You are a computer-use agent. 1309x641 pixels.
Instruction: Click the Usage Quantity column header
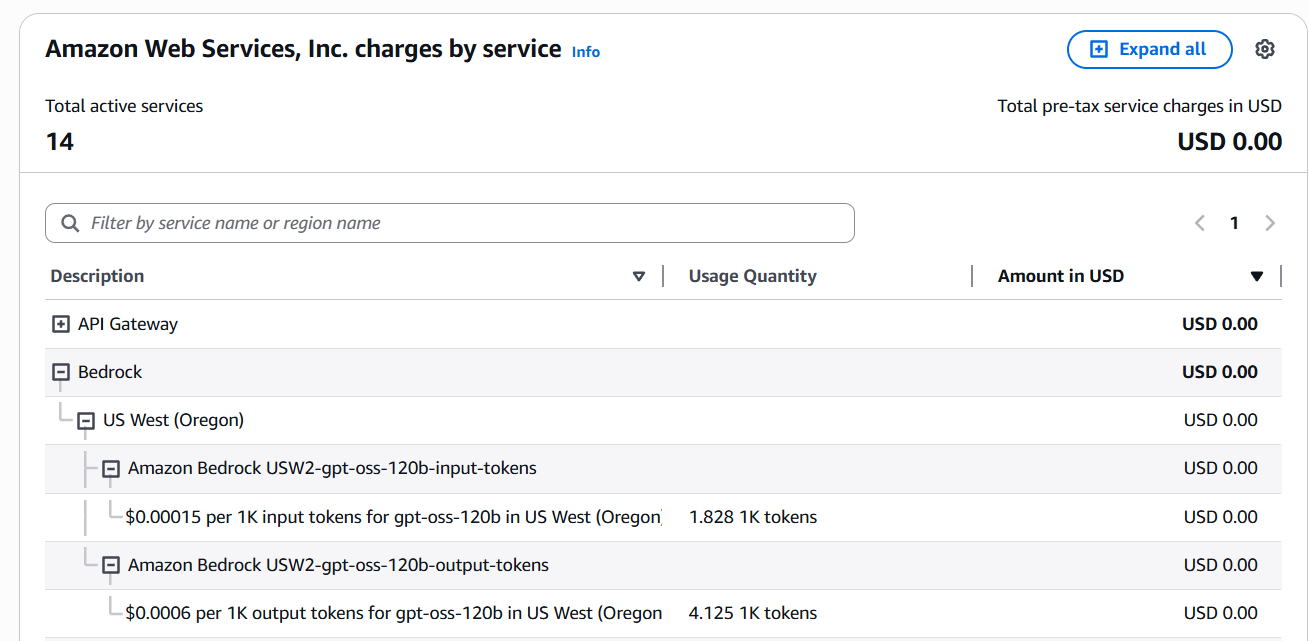tap(752, 276)
